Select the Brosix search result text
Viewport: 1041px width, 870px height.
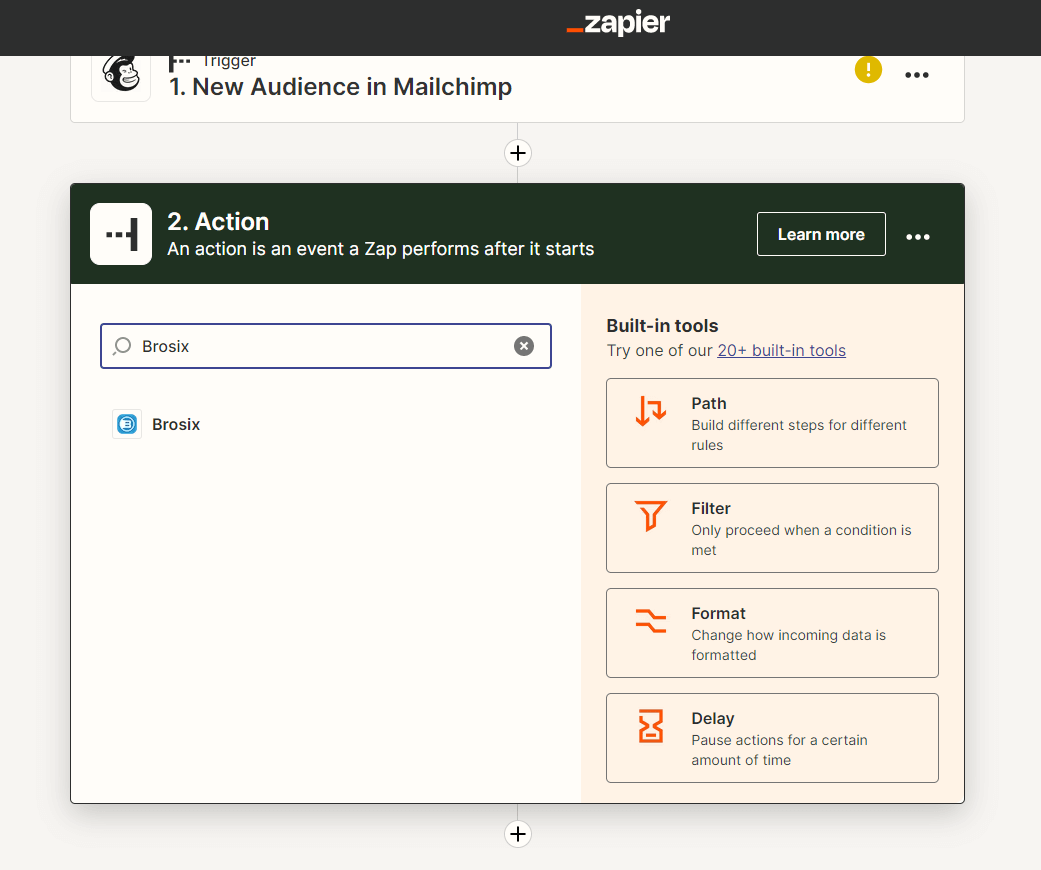coord(176,424)
